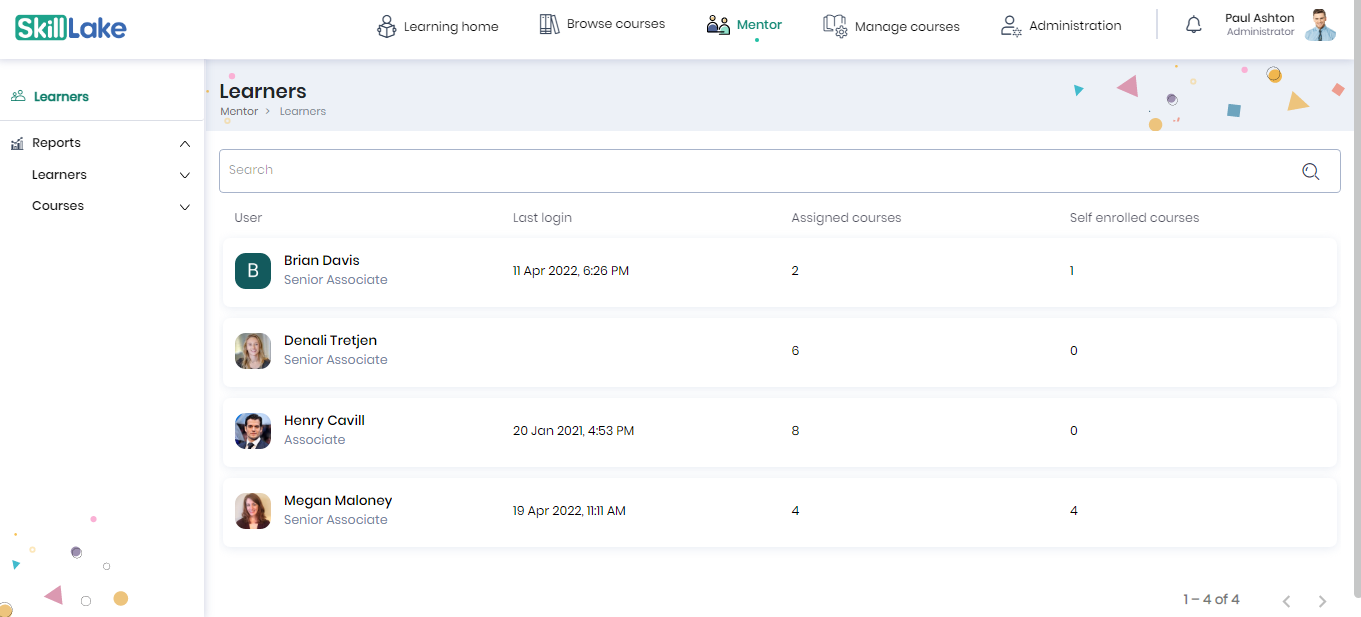Image resolution: width=1361 pixels, height=617 pixels.
Task: Click Henry Cavill's assigned courses value 8
Action: pyautogui.click(x=795, y=431)
